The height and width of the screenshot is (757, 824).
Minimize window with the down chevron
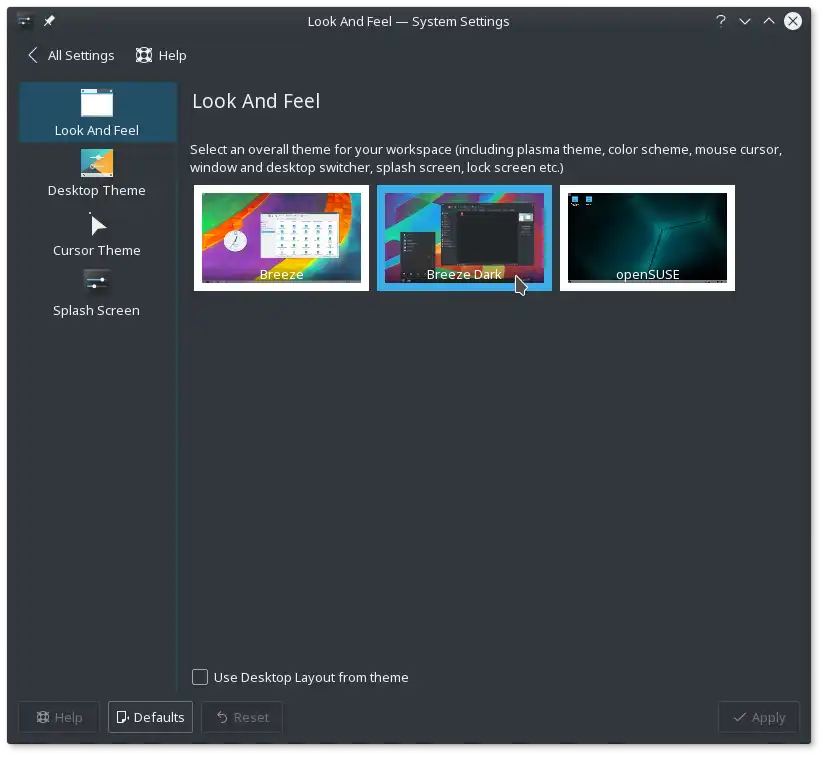[745, 21]
